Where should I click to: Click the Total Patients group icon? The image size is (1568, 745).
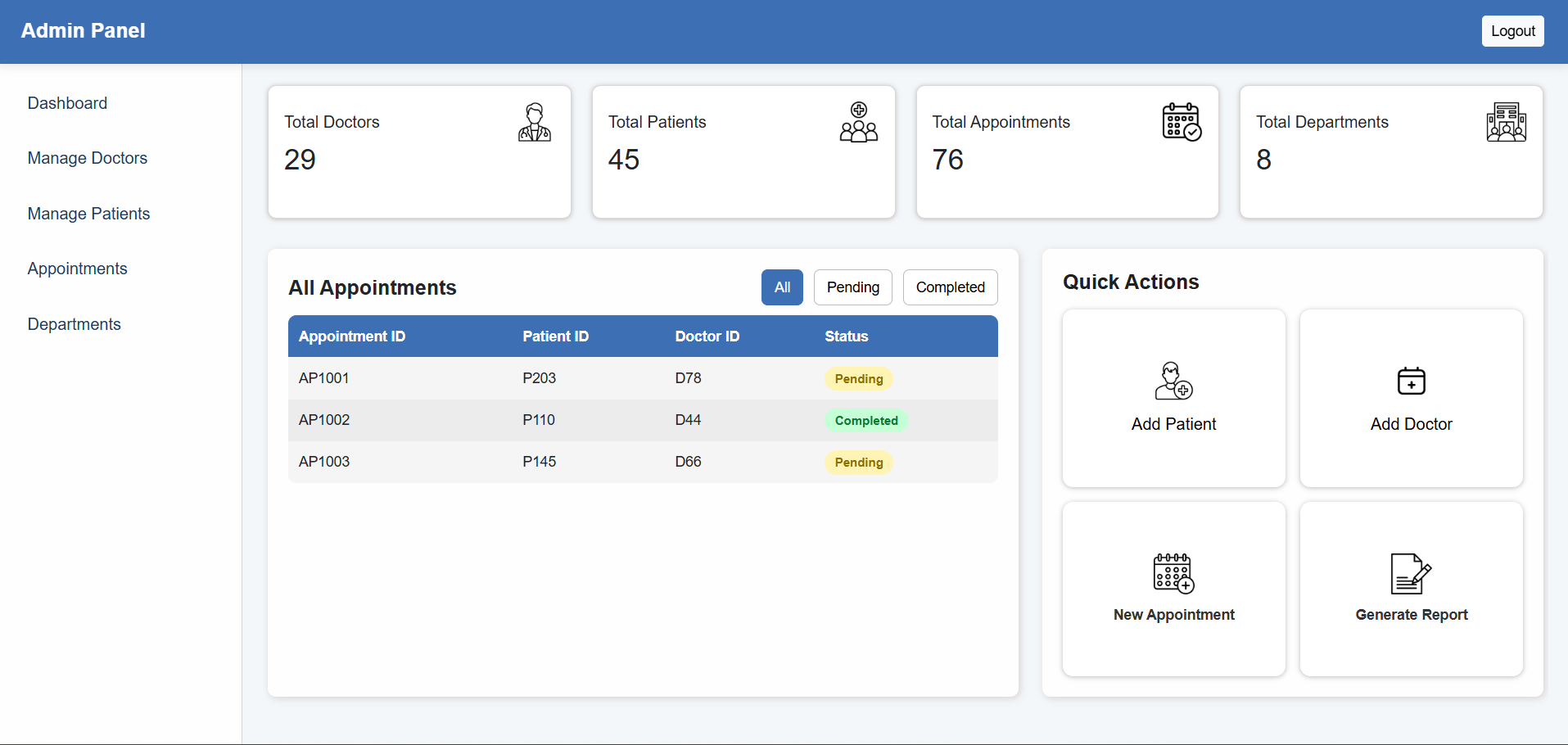[858, 122]
